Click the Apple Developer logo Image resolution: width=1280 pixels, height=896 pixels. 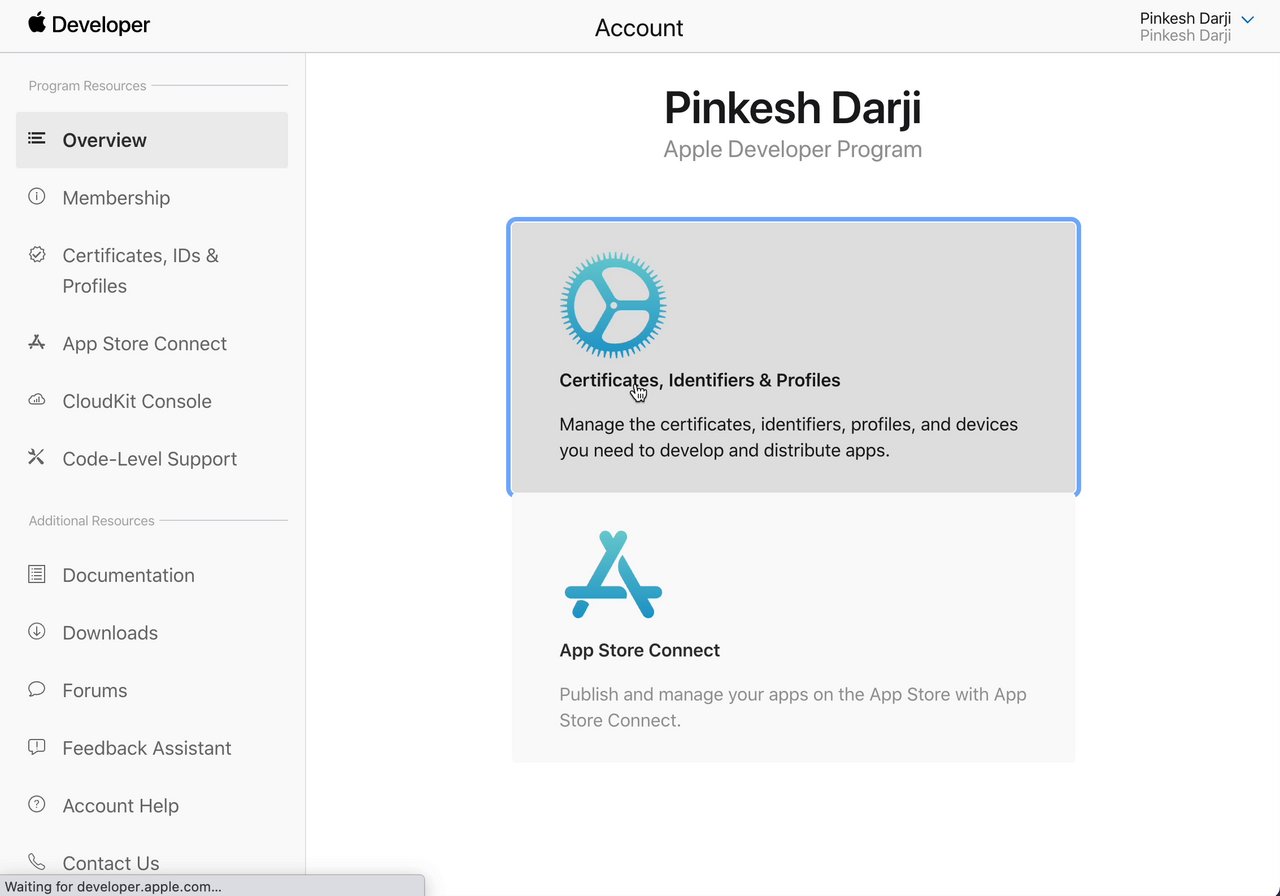click(x=89, y=25)
